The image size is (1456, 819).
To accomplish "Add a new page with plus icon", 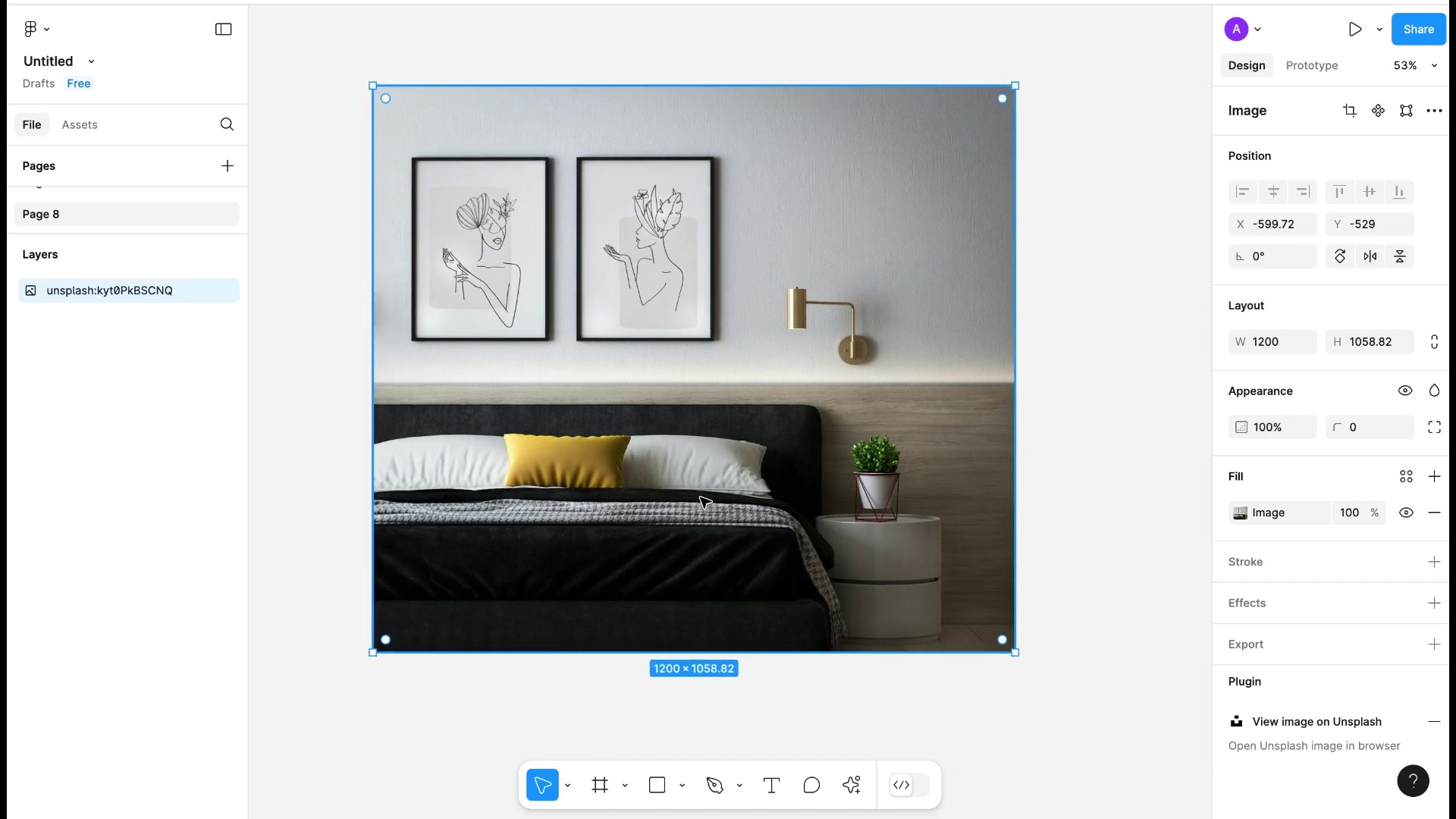I will [x=227, y=166].
